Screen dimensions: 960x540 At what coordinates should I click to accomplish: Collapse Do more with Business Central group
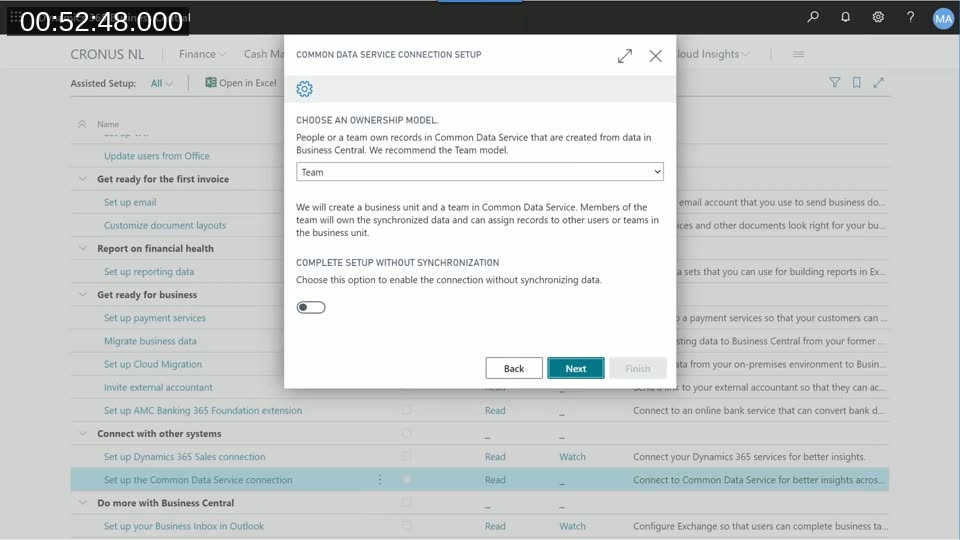click(x=83, y=503)
